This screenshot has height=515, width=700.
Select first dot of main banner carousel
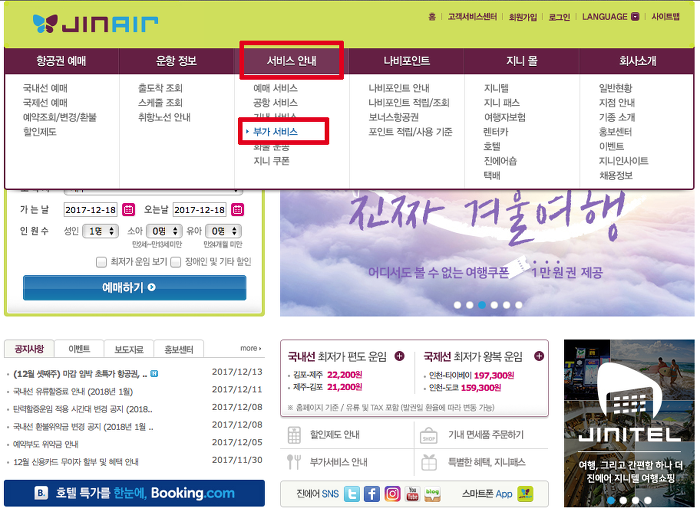coord(457,305)
